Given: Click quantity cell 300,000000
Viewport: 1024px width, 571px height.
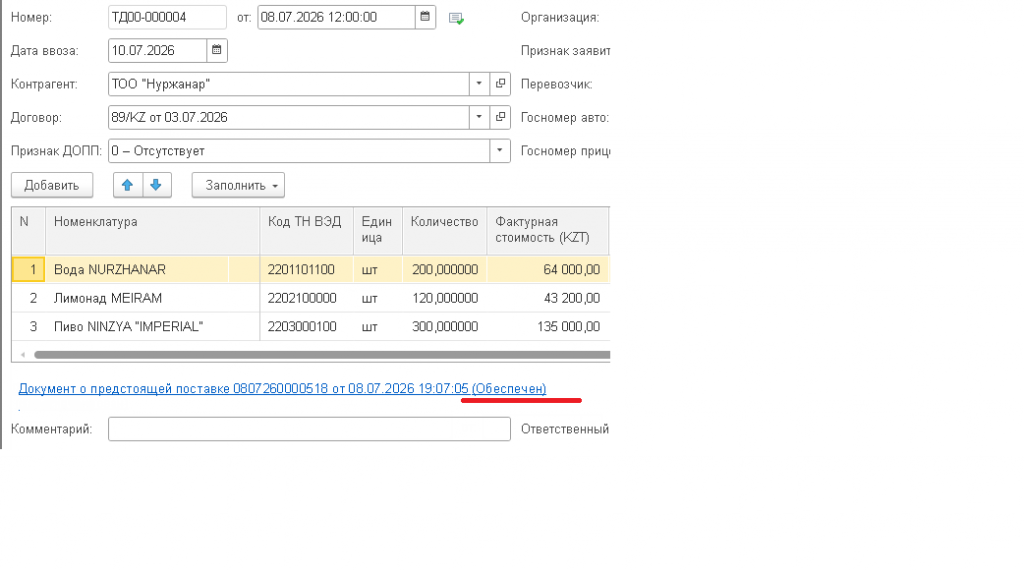Looking at the screenshot, I should tap(445, 326).
